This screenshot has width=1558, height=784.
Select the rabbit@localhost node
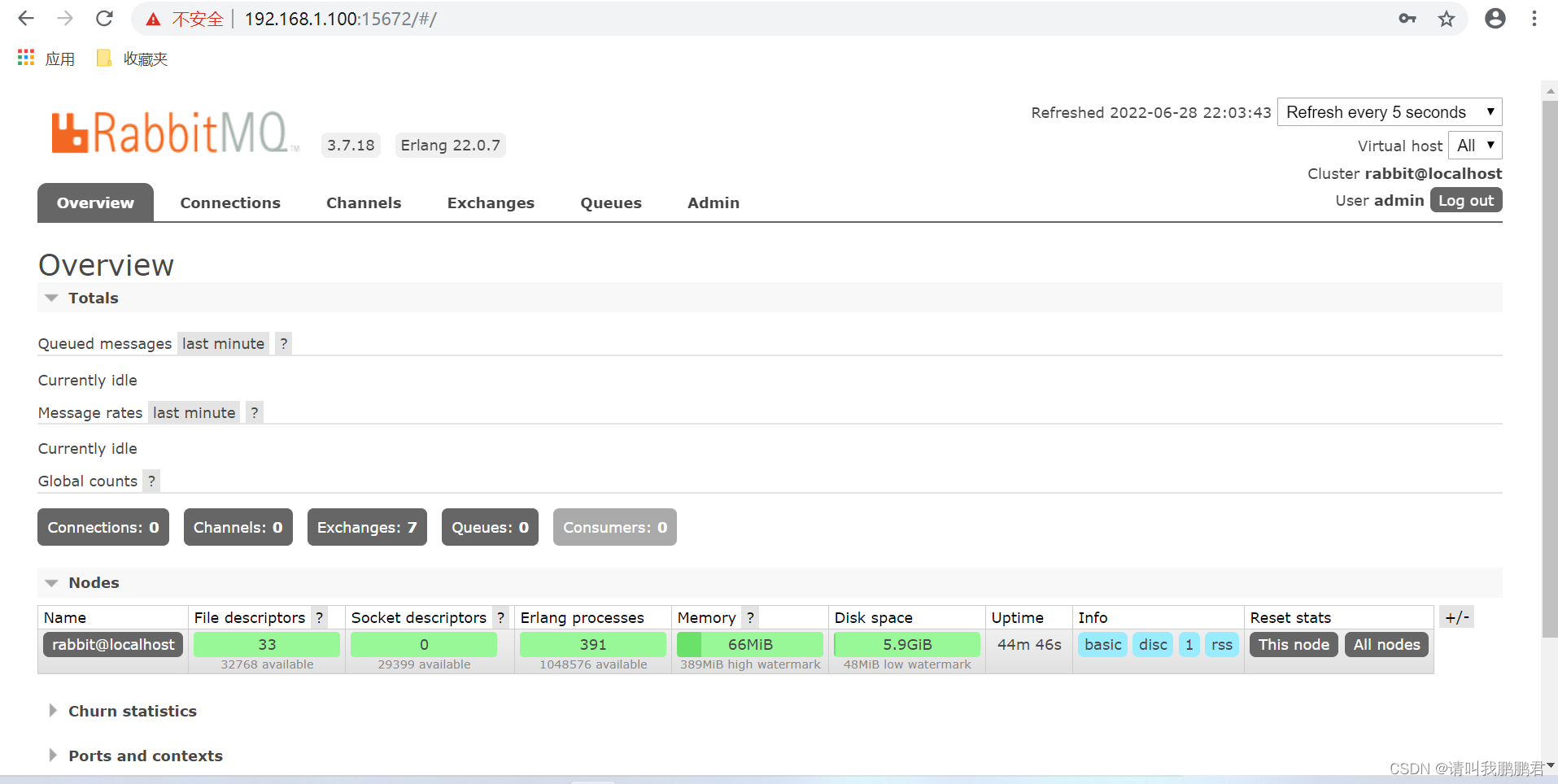(x=112, y=644)
